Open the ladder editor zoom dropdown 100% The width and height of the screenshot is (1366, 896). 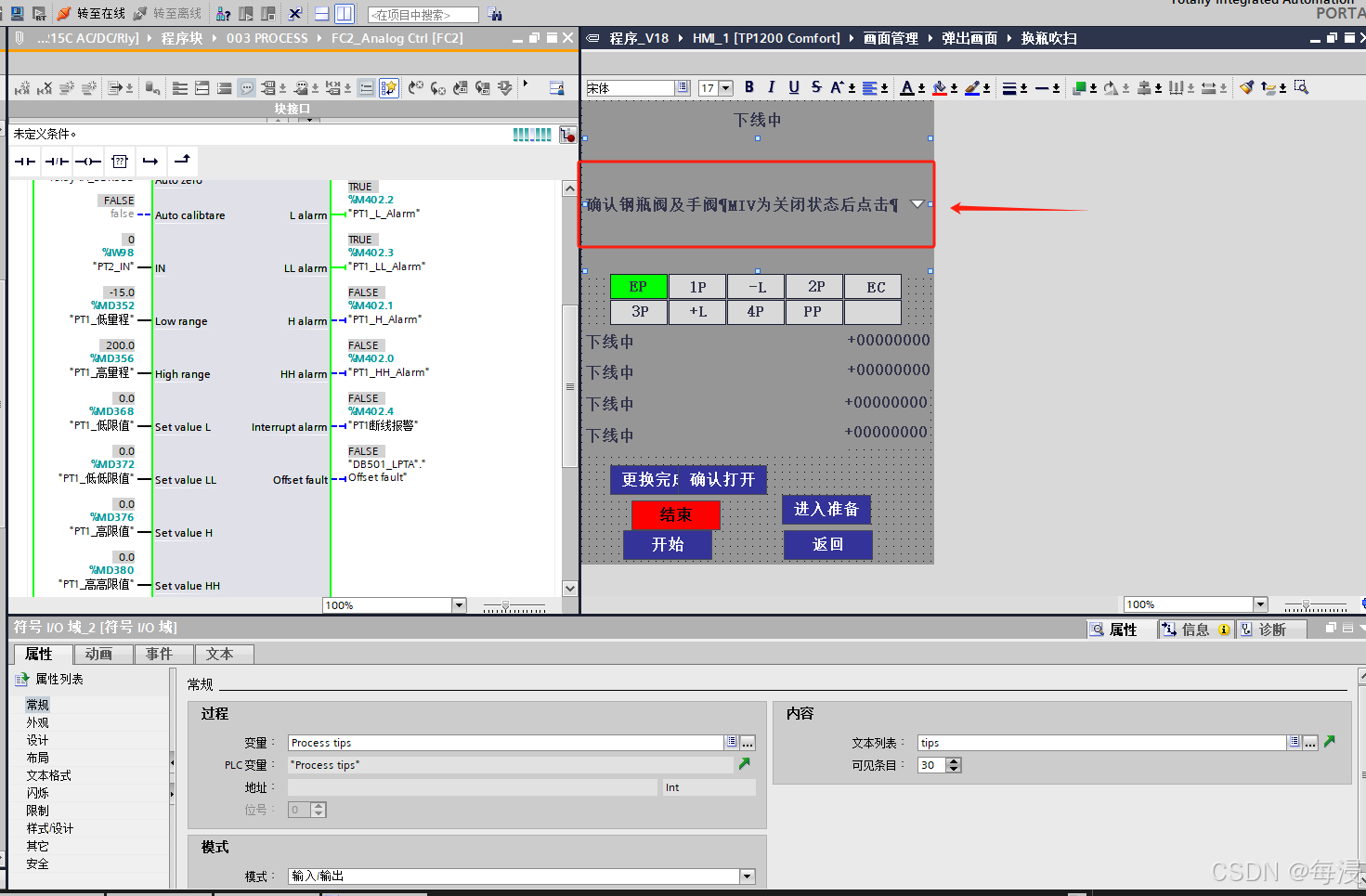459,605
